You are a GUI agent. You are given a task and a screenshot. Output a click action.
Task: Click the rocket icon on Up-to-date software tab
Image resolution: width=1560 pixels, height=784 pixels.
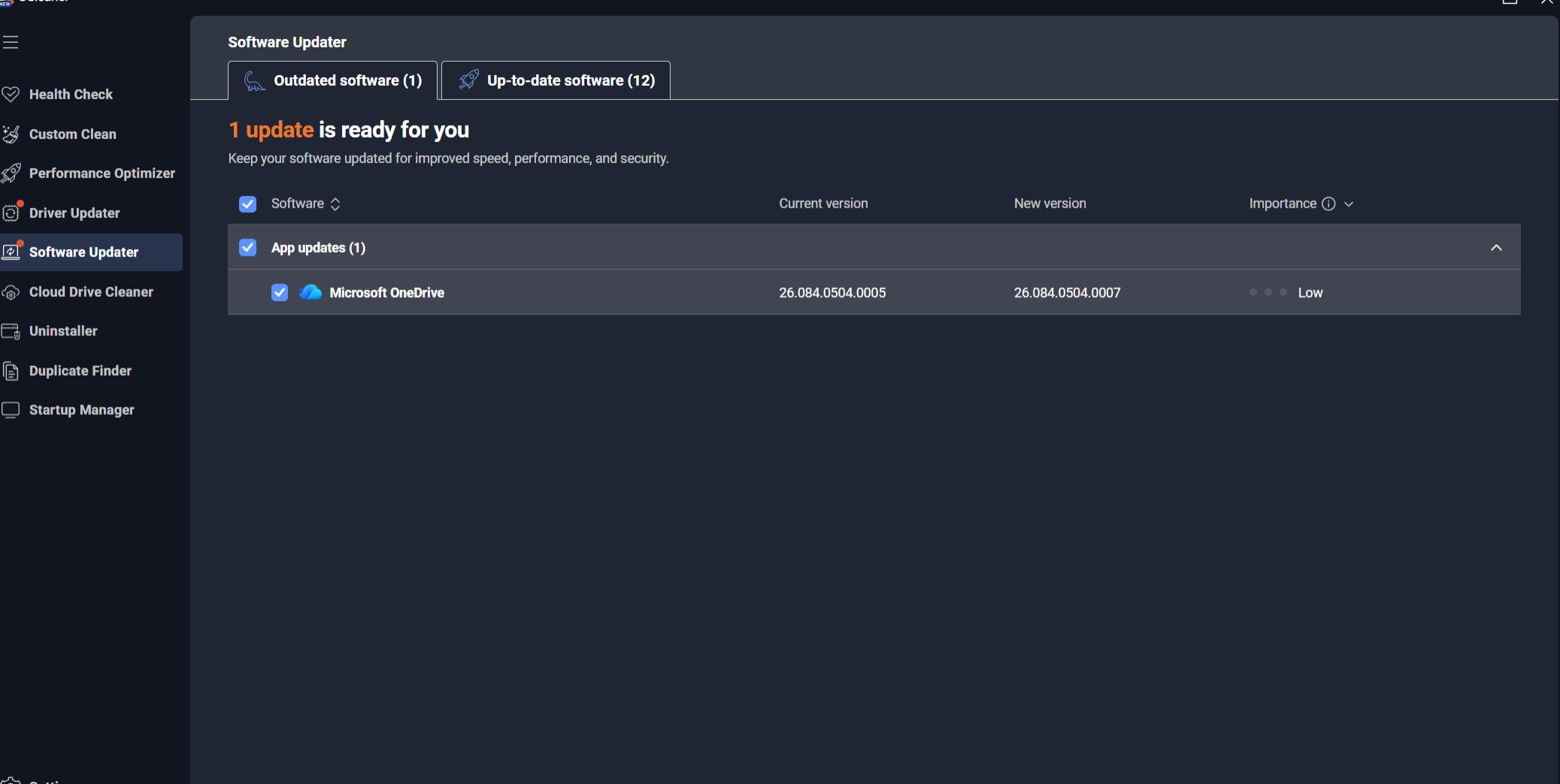(468, 80)
